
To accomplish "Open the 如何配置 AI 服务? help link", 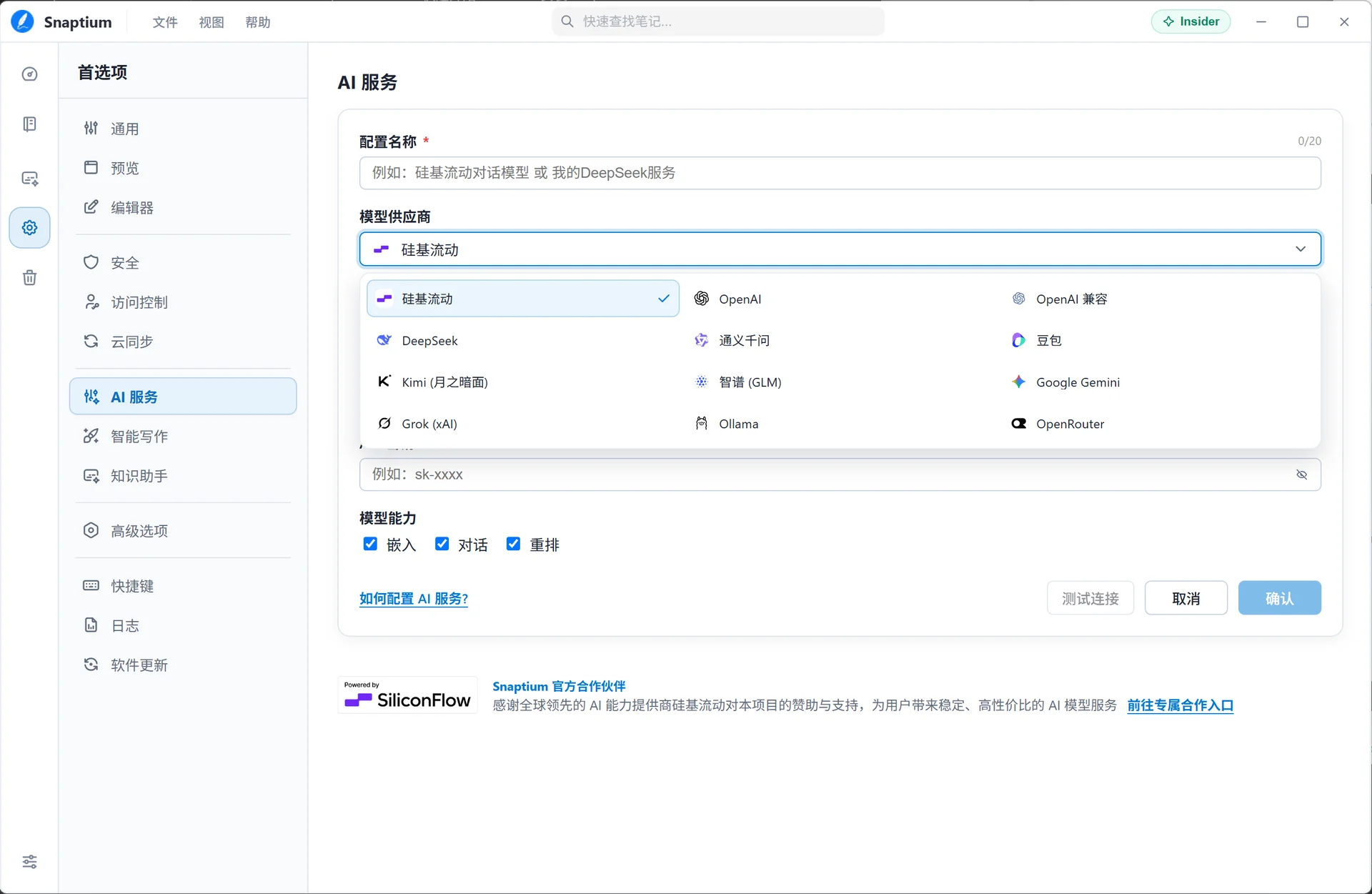I will pos(414,598).
